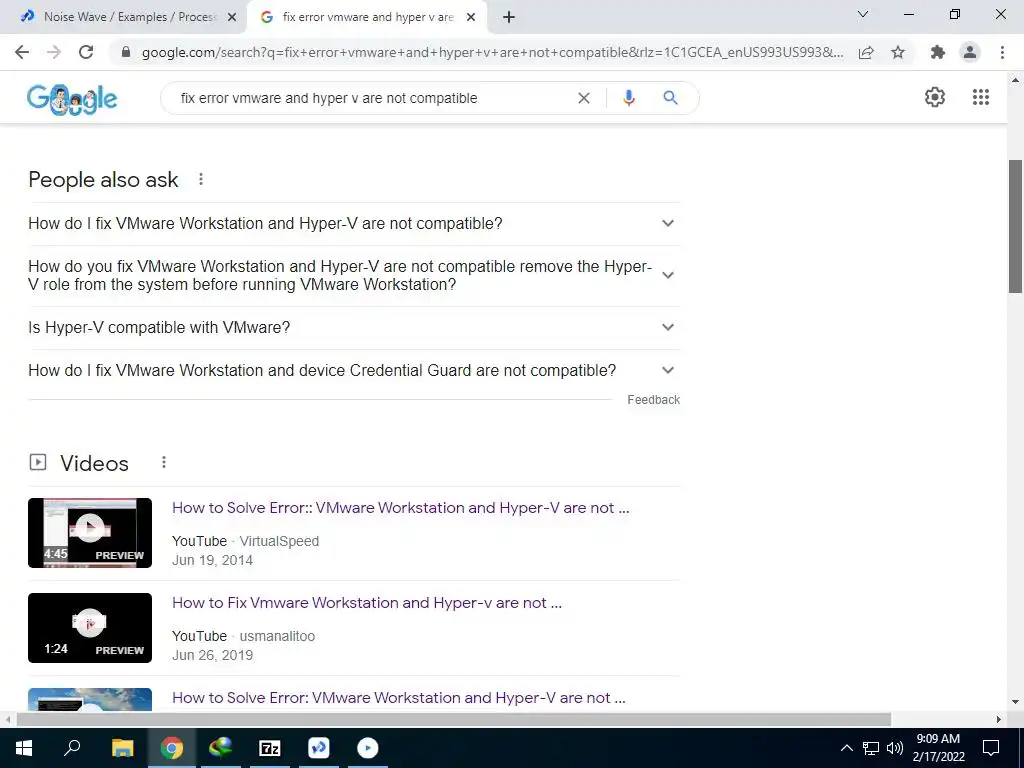Screen dimensions: 1024x768
Task: Expand 'remove the Hyper-V role' question
Action: pos(354,276)
